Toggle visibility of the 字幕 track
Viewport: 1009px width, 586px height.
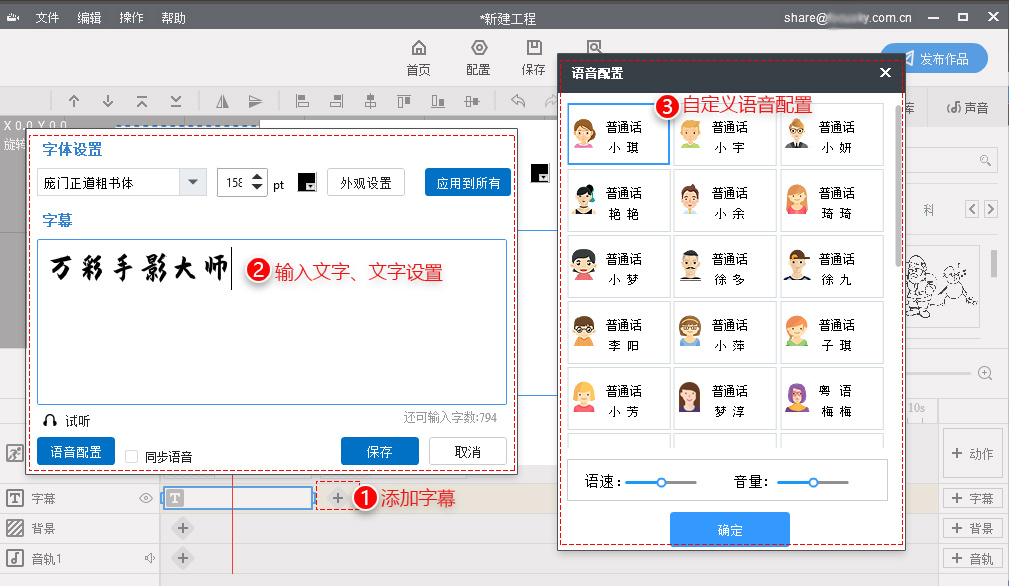(148, 497)
